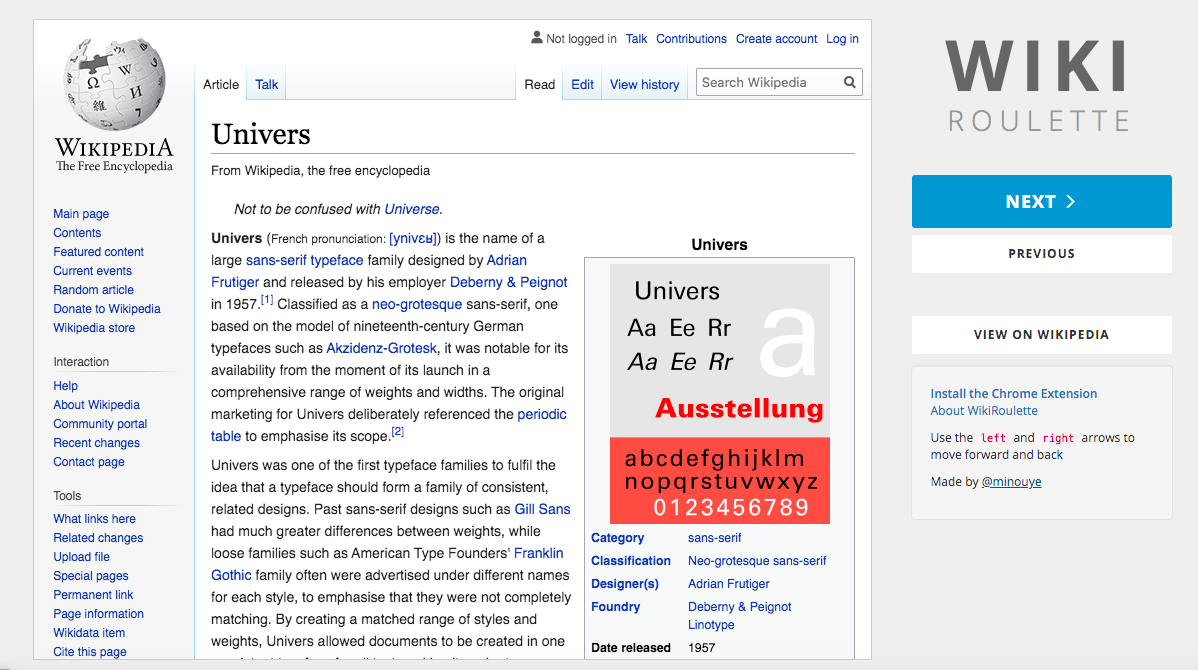Open What links here in Tools

tap(94, 519)
